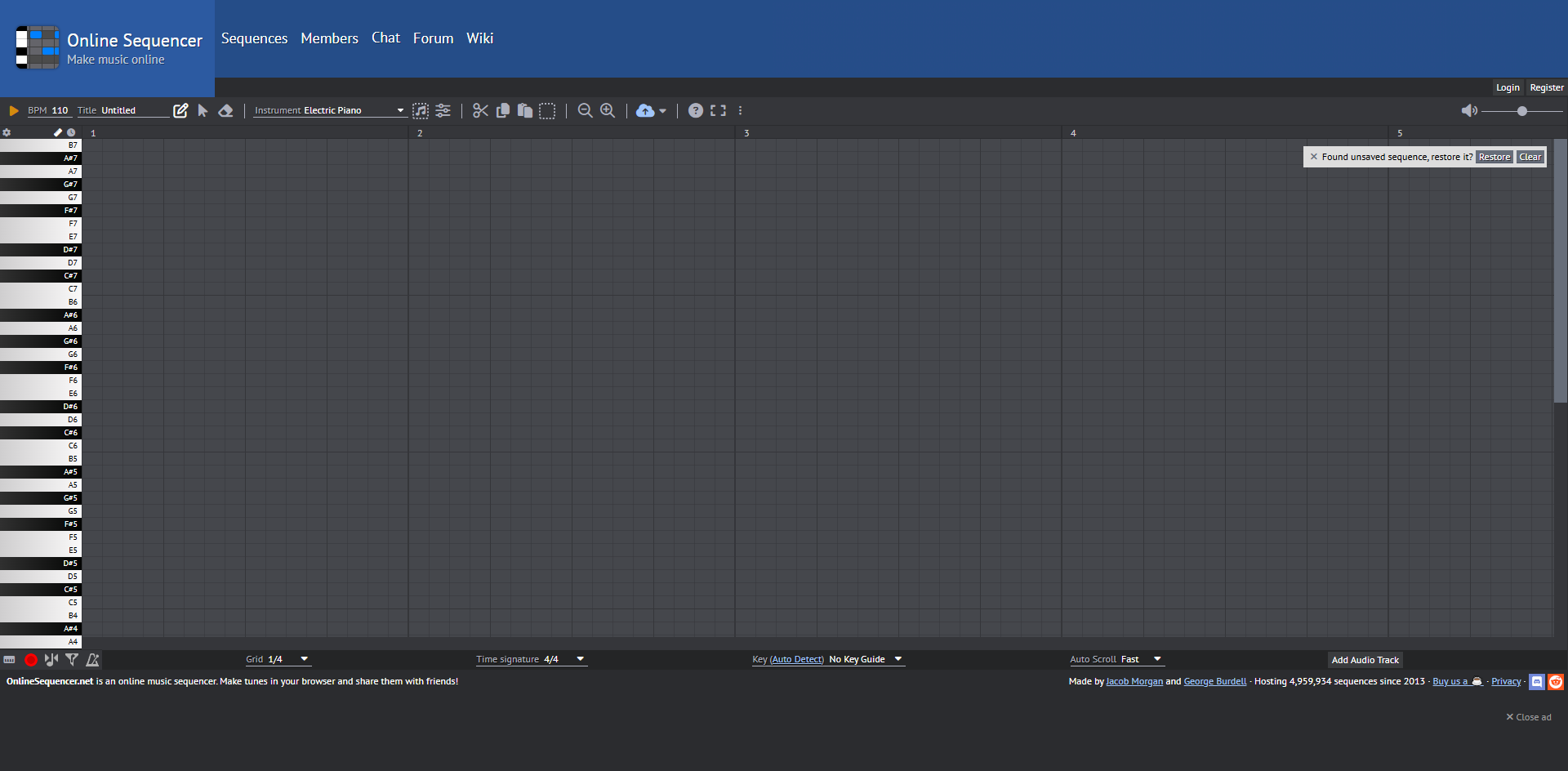Open the Time signature 4/4 dropdown
Viewport: 1568px width, 771px height.
click(531, 660)
